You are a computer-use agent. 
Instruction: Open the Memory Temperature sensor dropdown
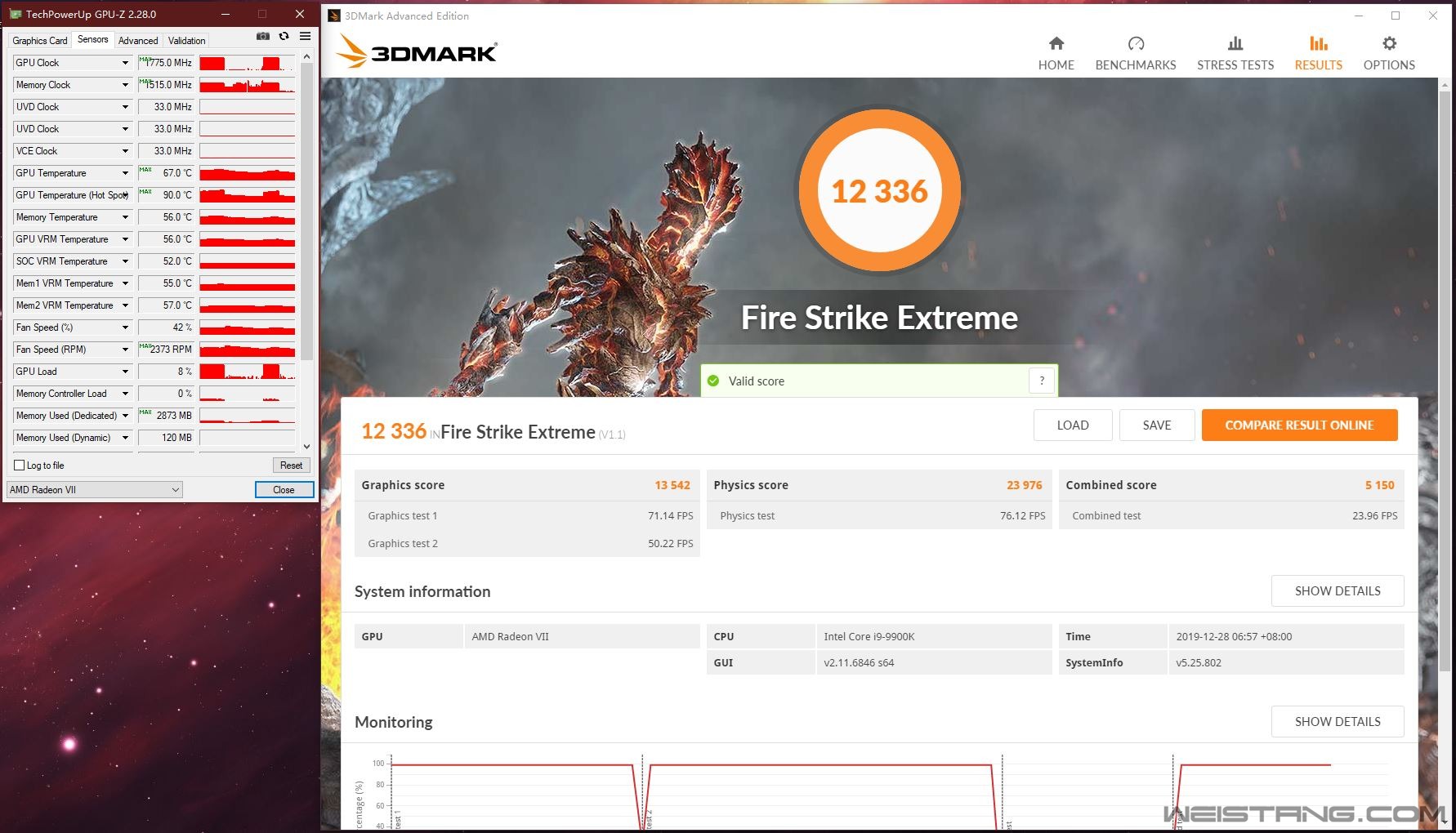[x=125, y=217]
